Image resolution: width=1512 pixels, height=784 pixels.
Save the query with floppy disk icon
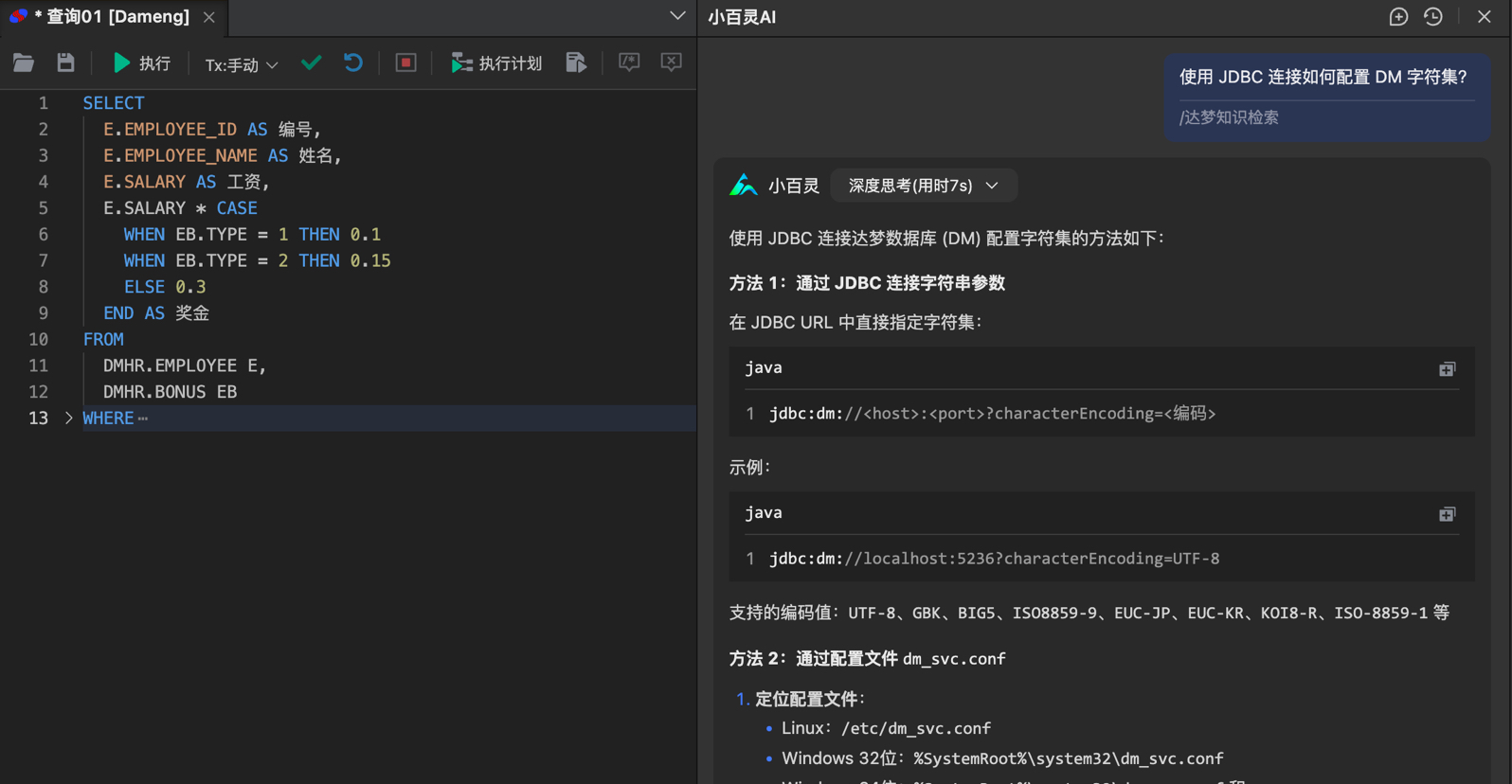(x=65, y=63)
